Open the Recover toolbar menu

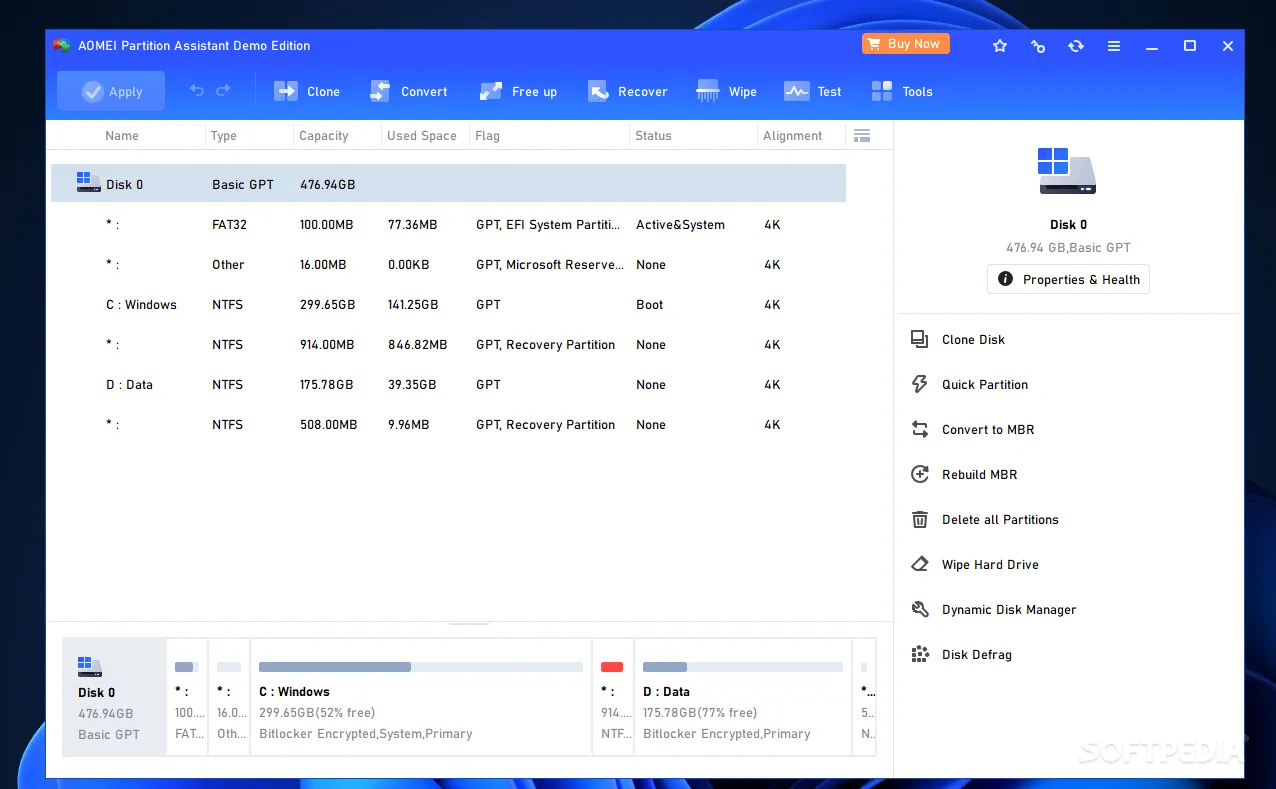pyautogui.click(x=627, y=91)
